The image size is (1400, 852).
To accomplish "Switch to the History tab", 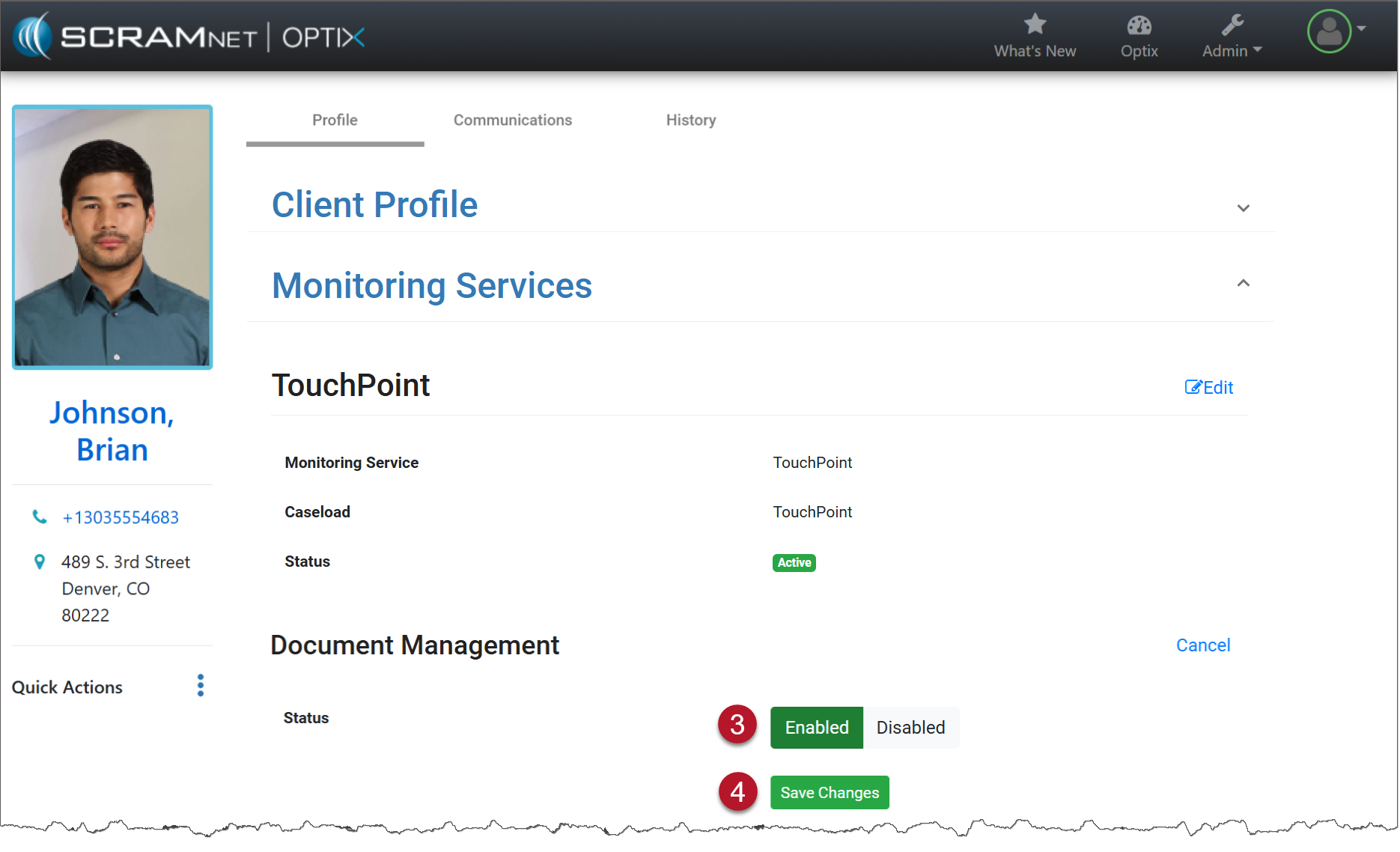I will [690, 120].
